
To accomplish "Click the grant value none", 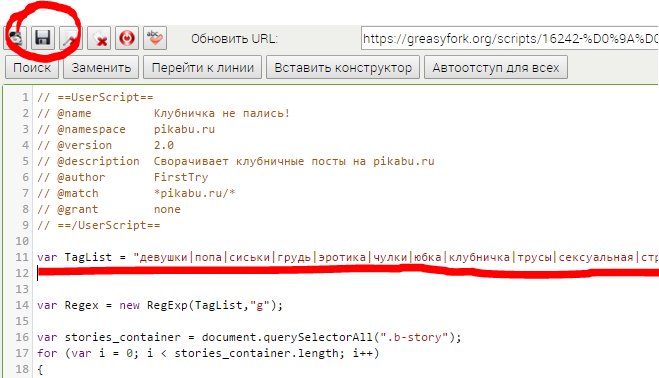I will pyautogui.click(x=167, y=209).
